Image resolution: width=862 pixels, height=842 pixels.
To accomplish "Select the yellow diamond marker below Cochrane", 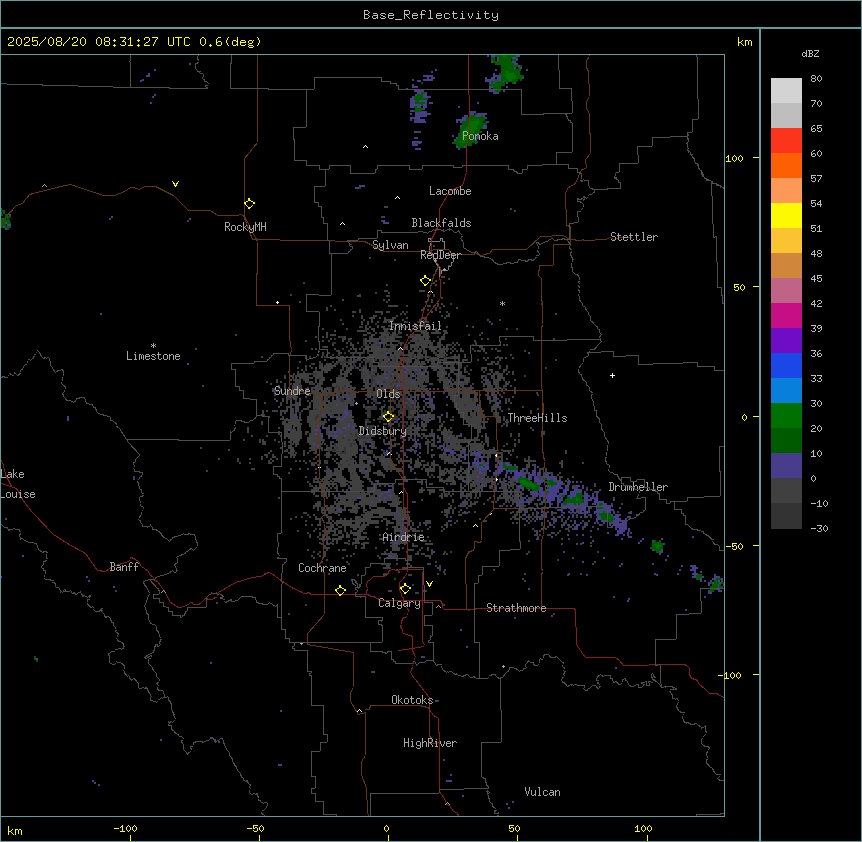I will click(340, 590).
